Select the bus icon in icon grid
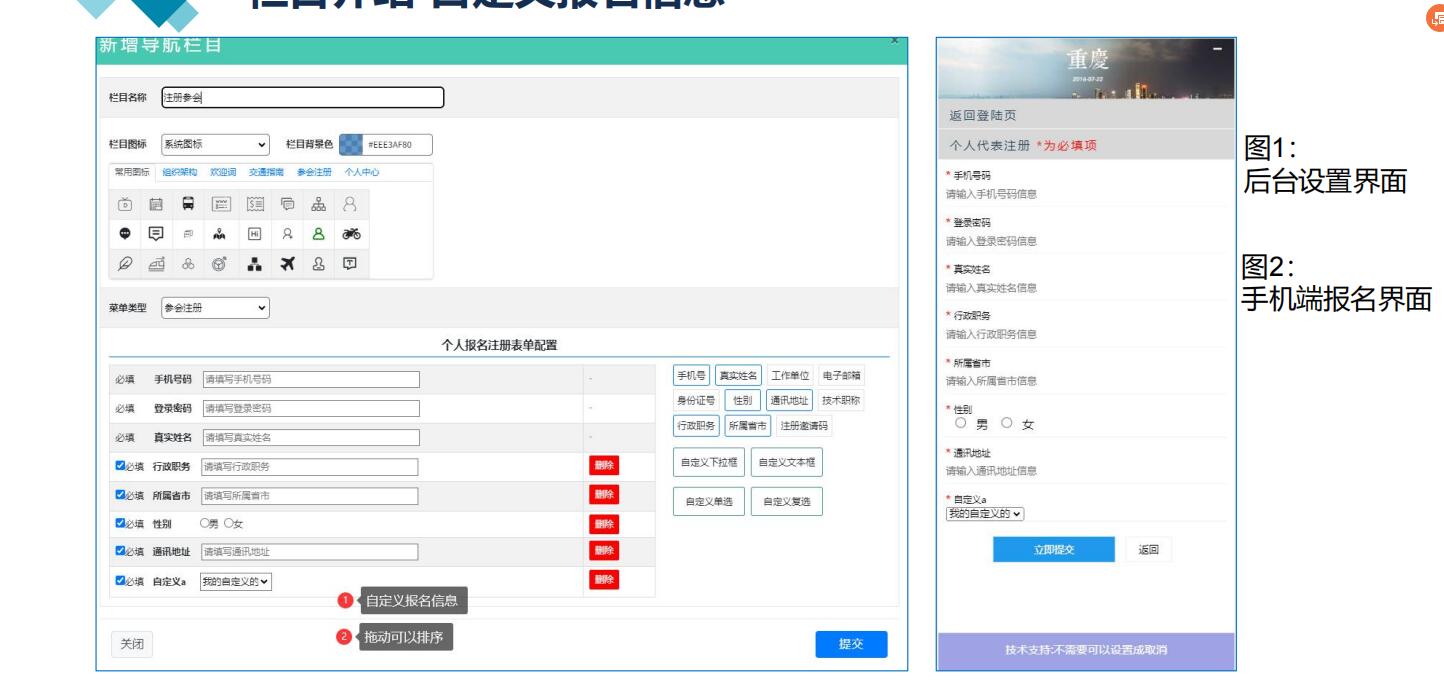The image size is (1444, 693). click(x=188, y=205)
